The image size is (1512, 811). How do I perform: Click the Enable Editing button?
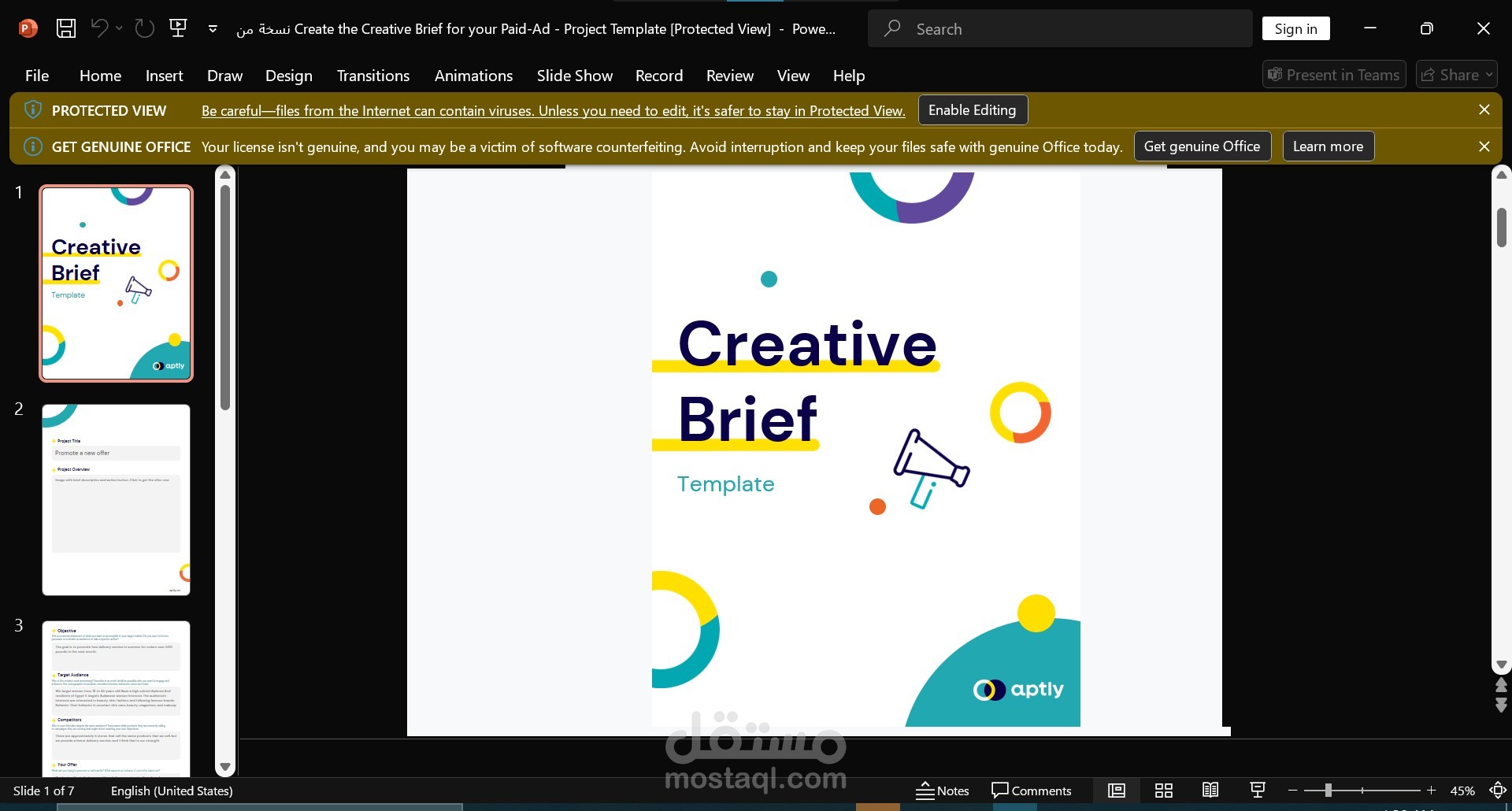pyautogui.click(x=973, y=110)
